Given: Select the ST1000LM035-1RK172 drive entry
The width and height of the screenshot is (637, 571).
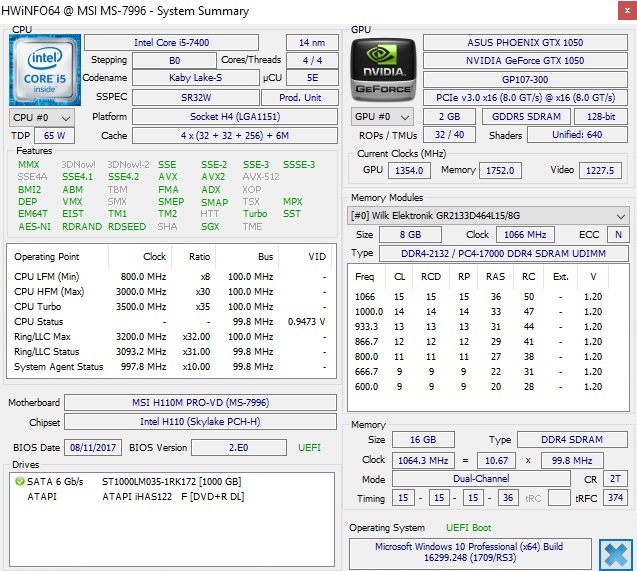Looking at the screenshot, I should [x=171, y=482].
